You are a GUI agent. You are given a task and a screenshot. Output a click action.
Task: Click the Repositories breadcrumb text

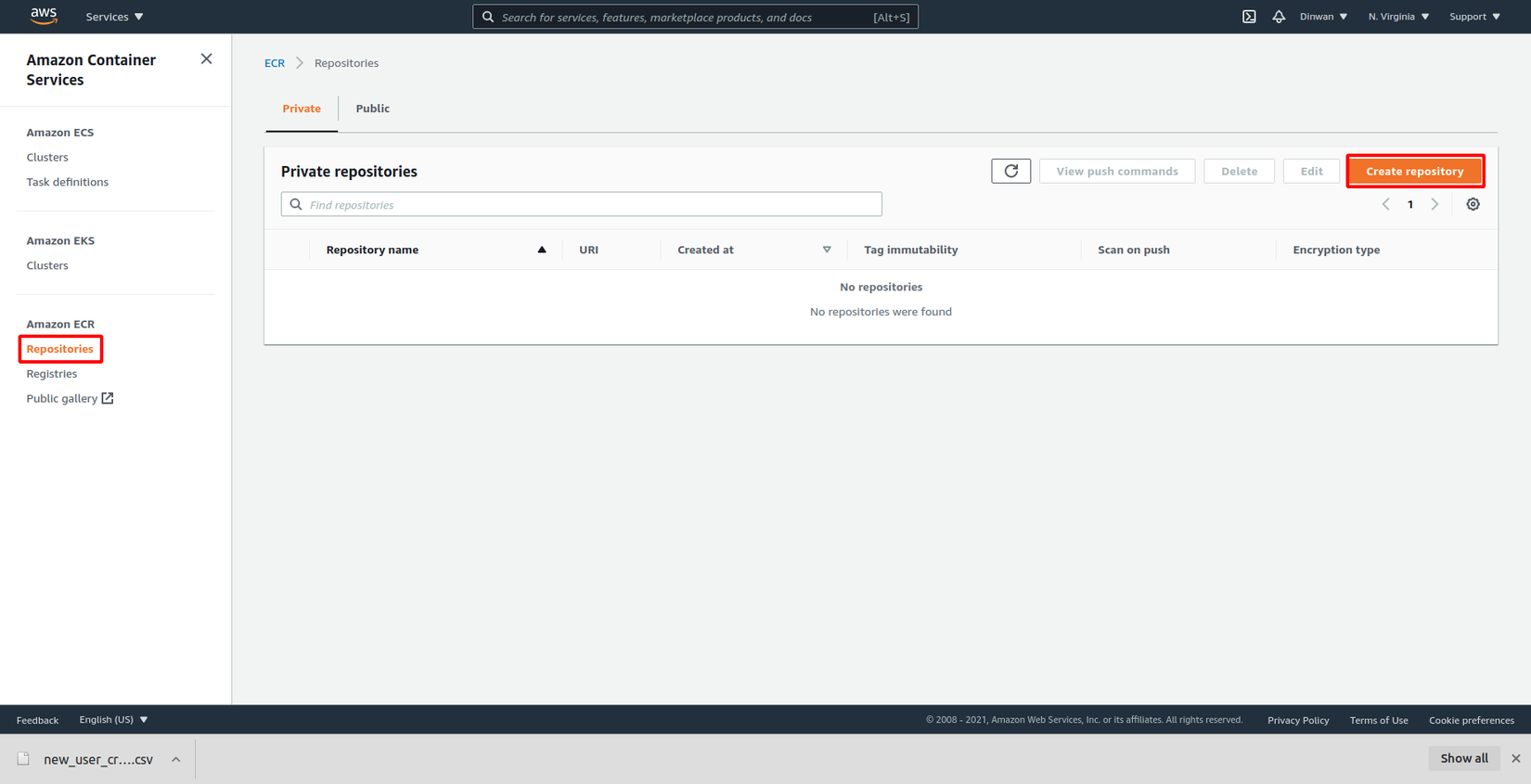(346, 63)
